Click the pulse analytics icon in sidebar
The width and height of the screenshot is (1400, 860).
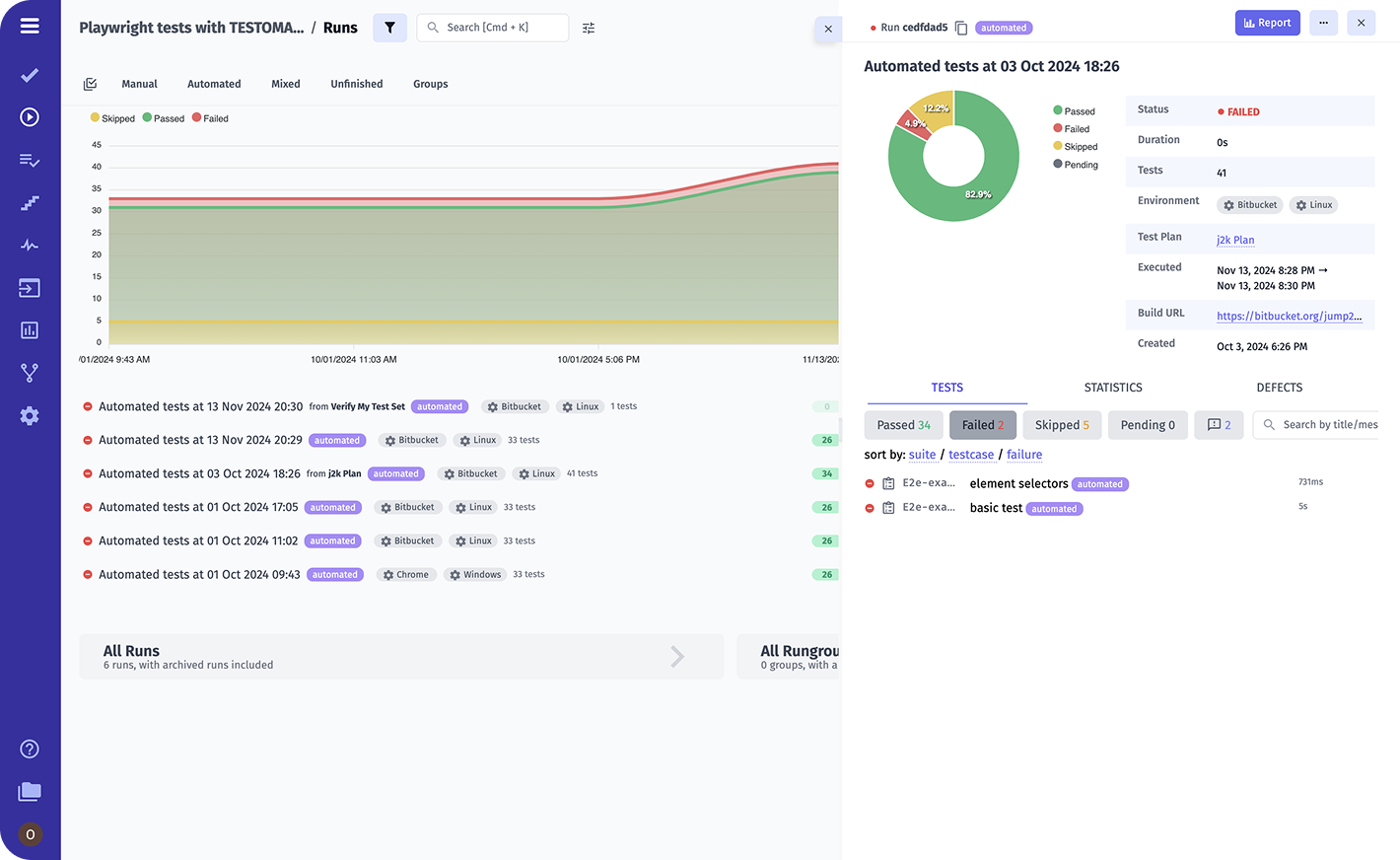[30, 245]
